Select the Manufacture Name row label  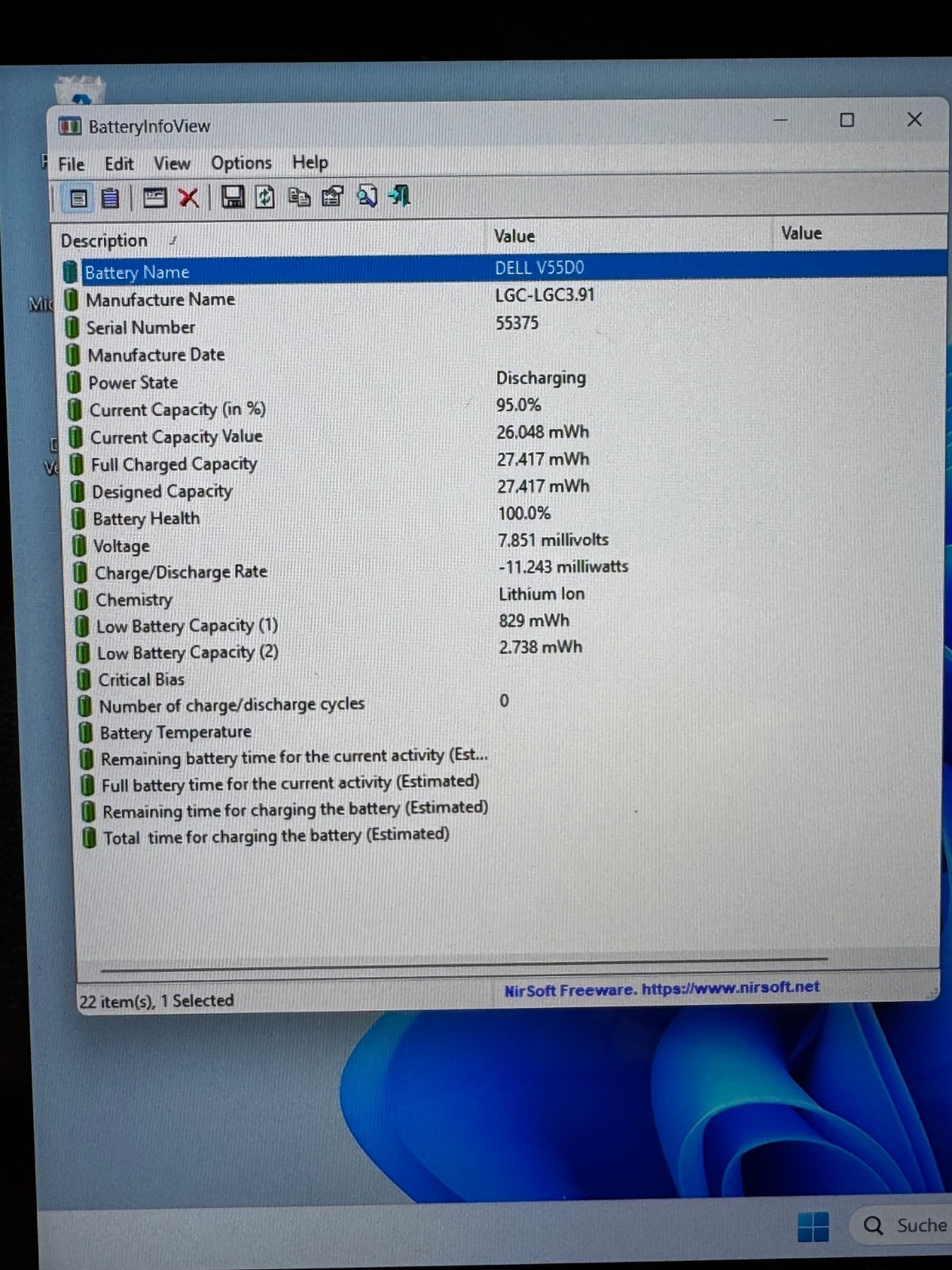tap(161, 300)
